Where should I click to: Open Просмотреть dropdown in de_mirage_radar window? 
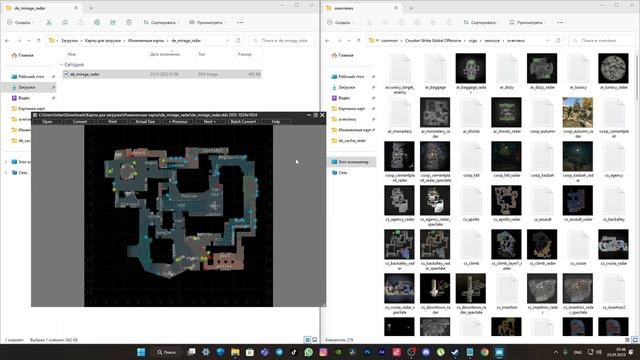pyautogui.click(x=208, y=22)
